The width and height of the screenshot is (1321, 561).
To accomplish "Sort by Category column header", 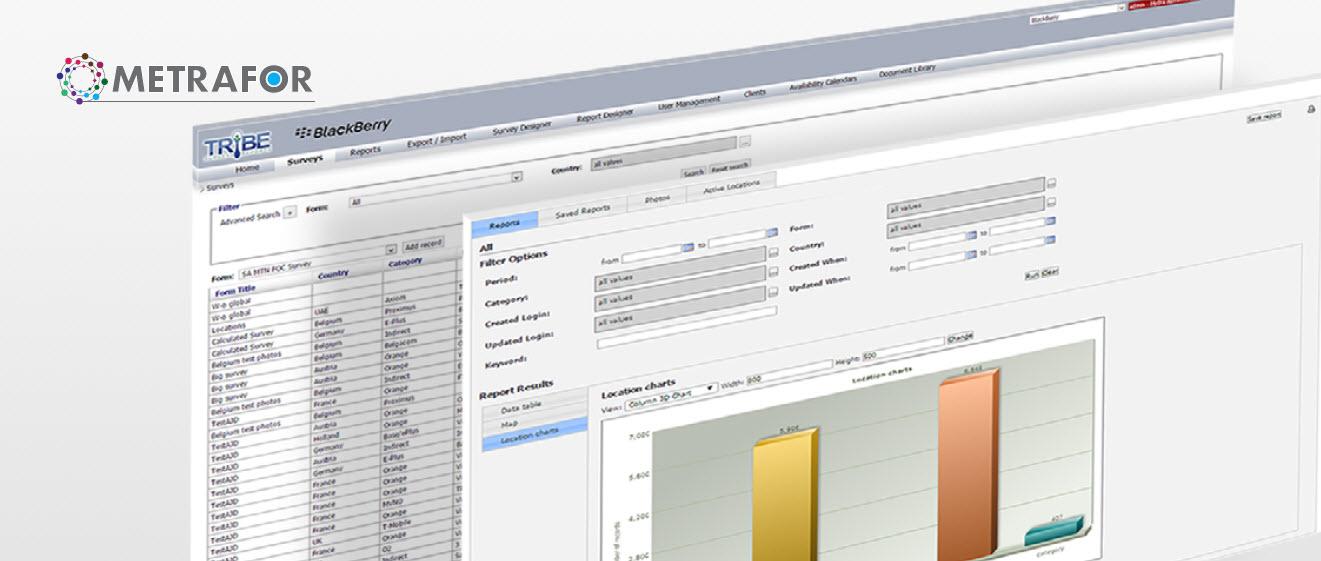I will tap(405, 263).
